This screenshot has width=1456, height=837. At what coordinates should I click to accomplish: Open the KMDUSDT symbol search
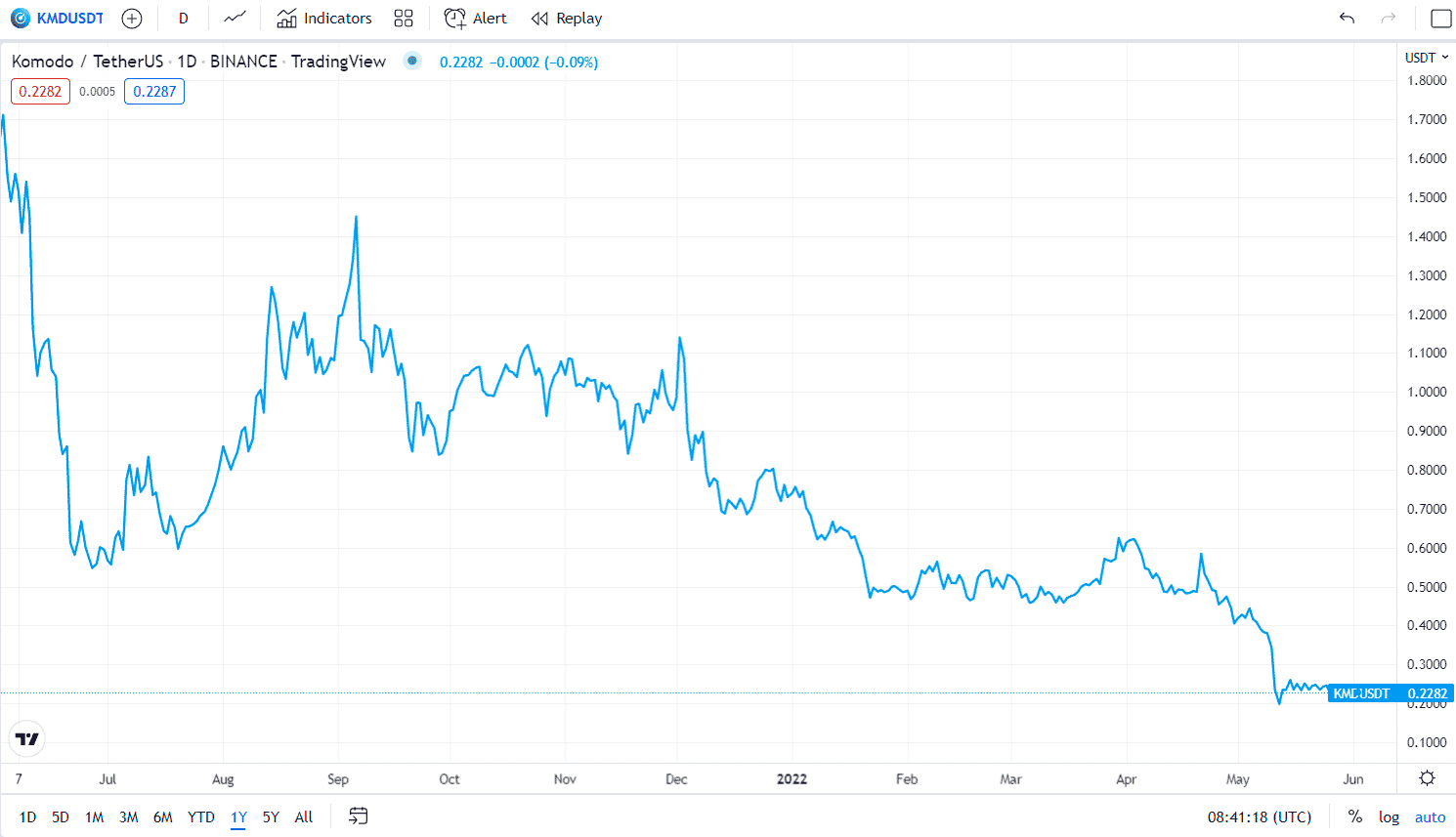tap(57, 19)
